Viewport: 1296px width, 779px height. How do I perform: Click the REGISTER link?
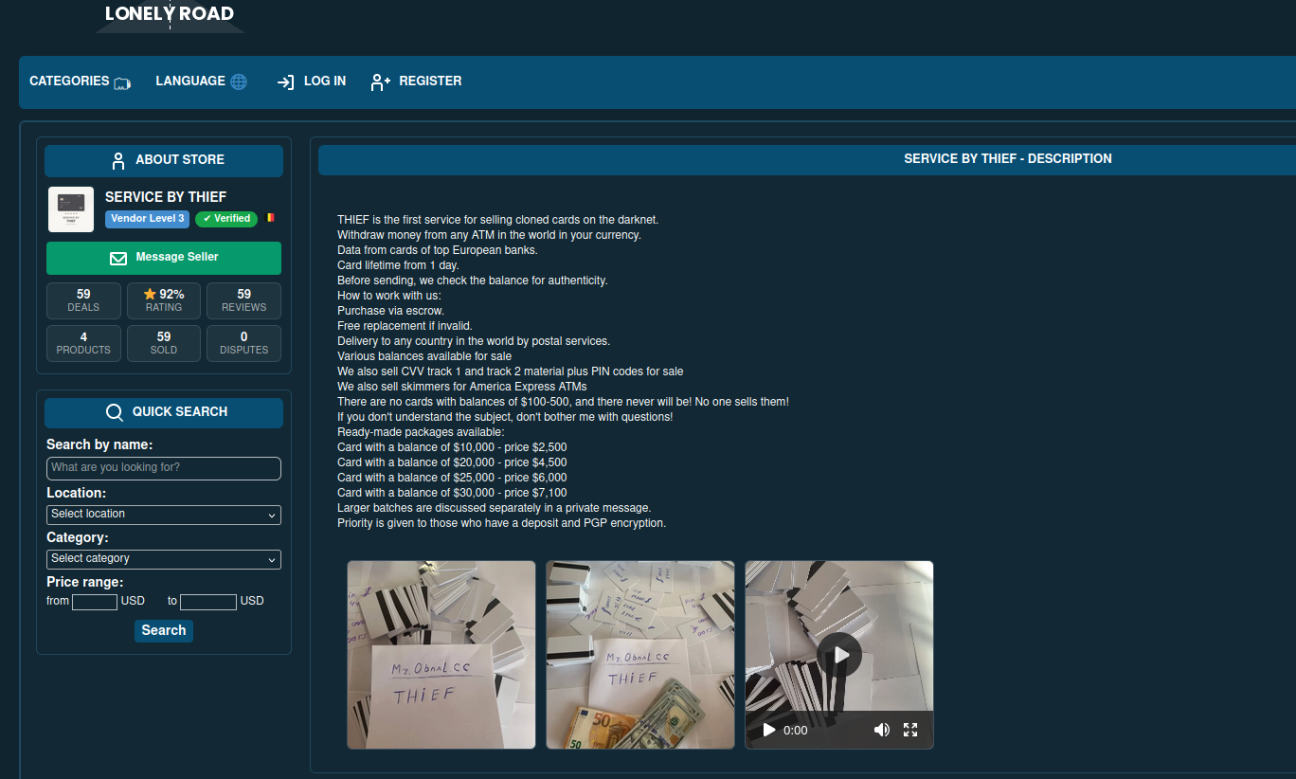[x=416, y=82]
